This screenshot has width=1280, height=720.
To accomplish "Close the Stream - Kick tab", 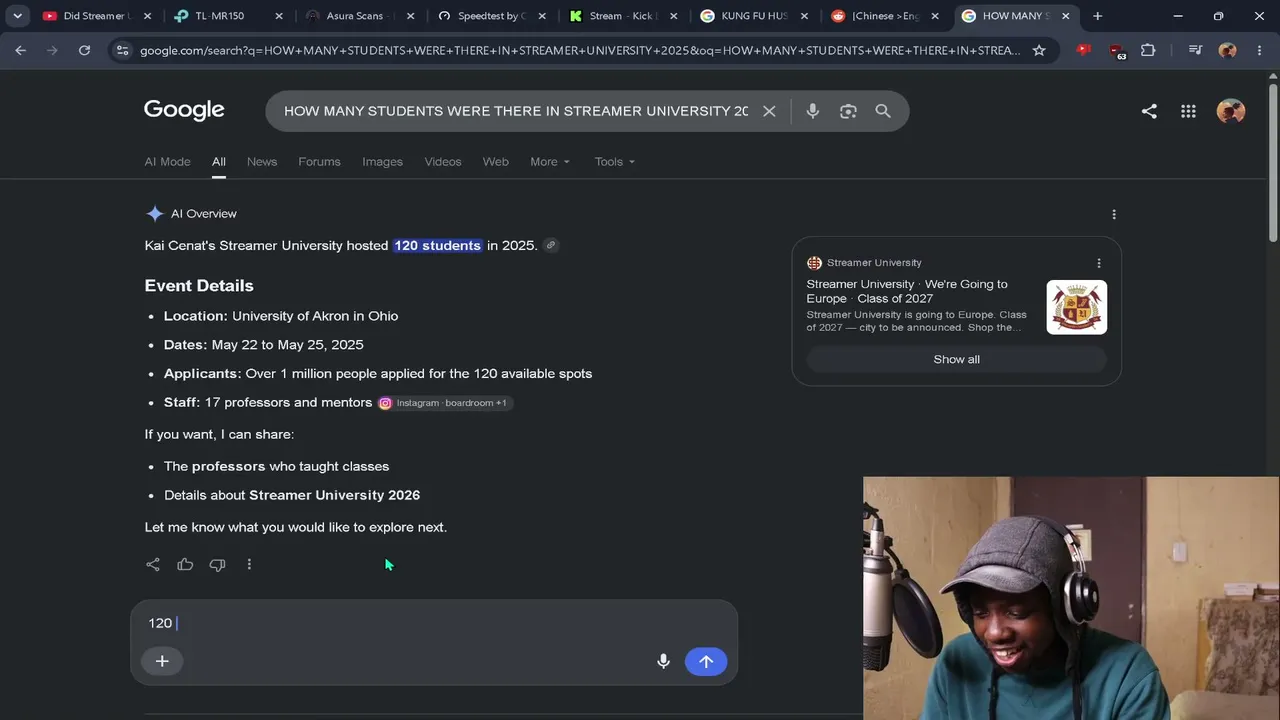I will point(674,16).
